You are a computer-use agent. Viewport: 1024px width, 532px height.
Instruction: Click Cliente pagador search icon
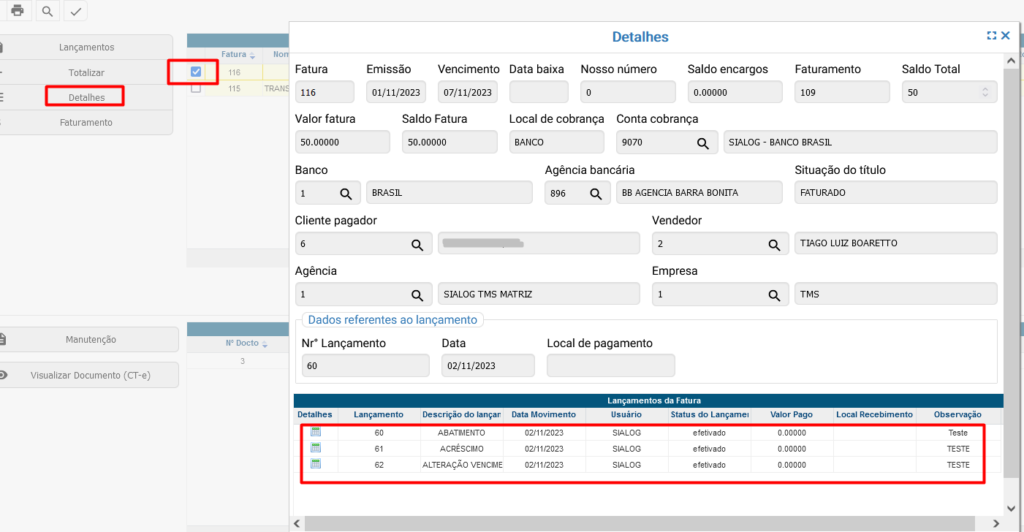coord(417,244)
